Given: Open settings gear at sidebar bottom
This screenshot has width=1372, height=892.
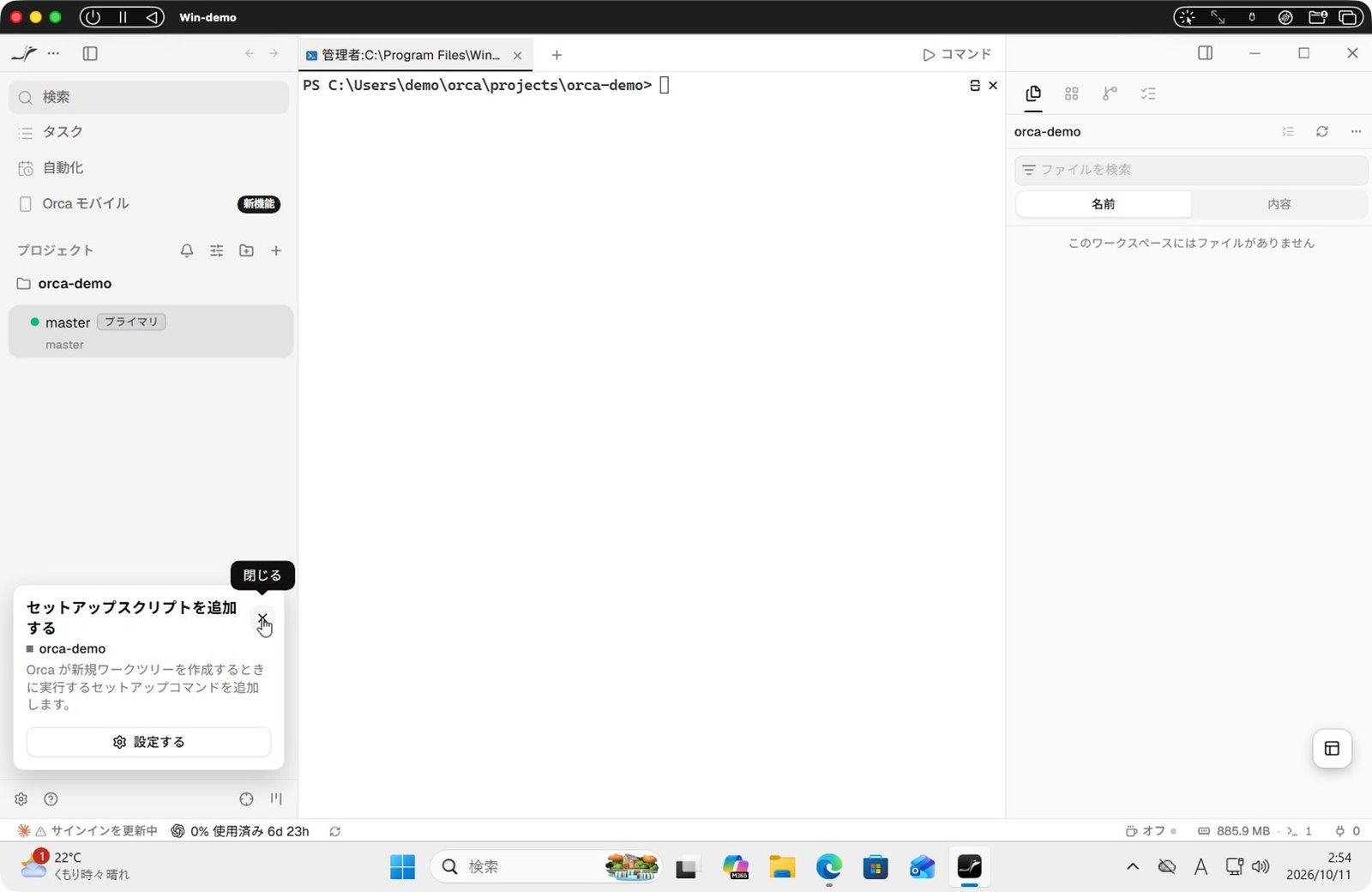Looking at the screenshot, I should coord(21,799).
